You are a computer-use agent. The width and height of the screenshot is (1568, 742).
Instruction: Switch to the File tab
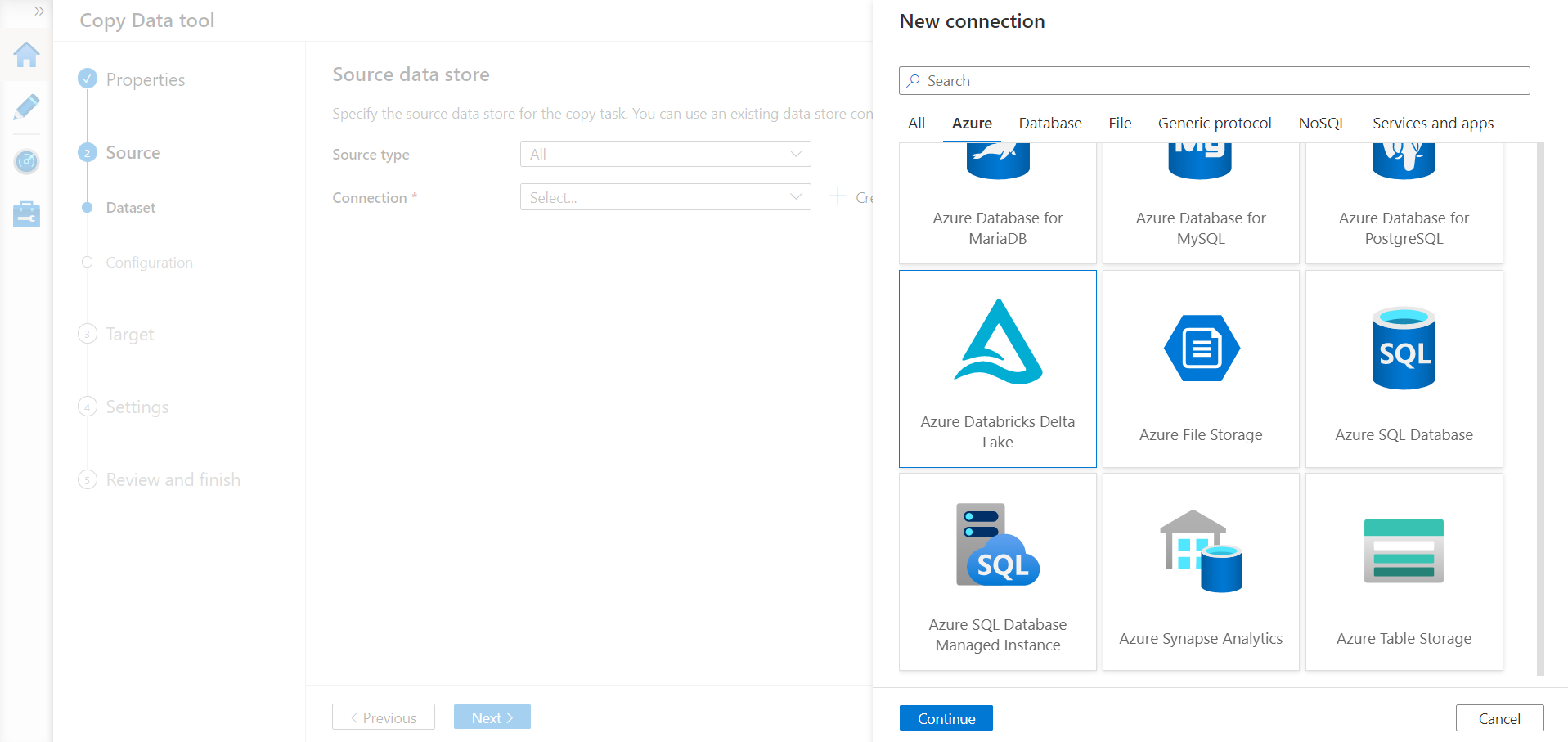tap(1120, 124)
